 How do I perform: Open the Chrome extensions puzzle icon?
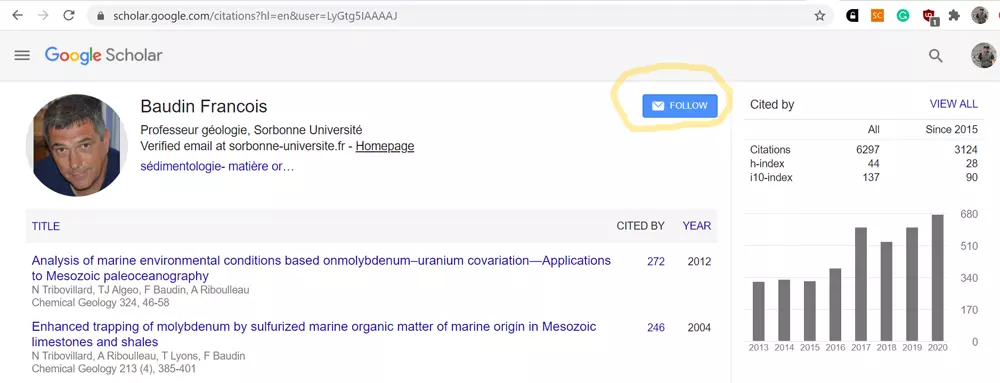tap(954, 16)
